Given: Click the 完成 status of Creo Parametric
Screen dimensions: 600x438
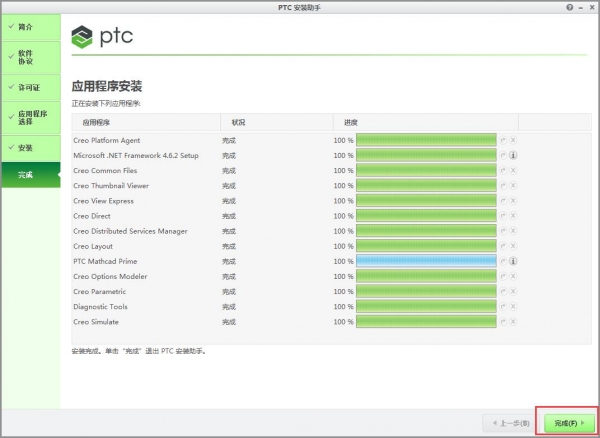Looking at the screenshot, I should point(229,291).
